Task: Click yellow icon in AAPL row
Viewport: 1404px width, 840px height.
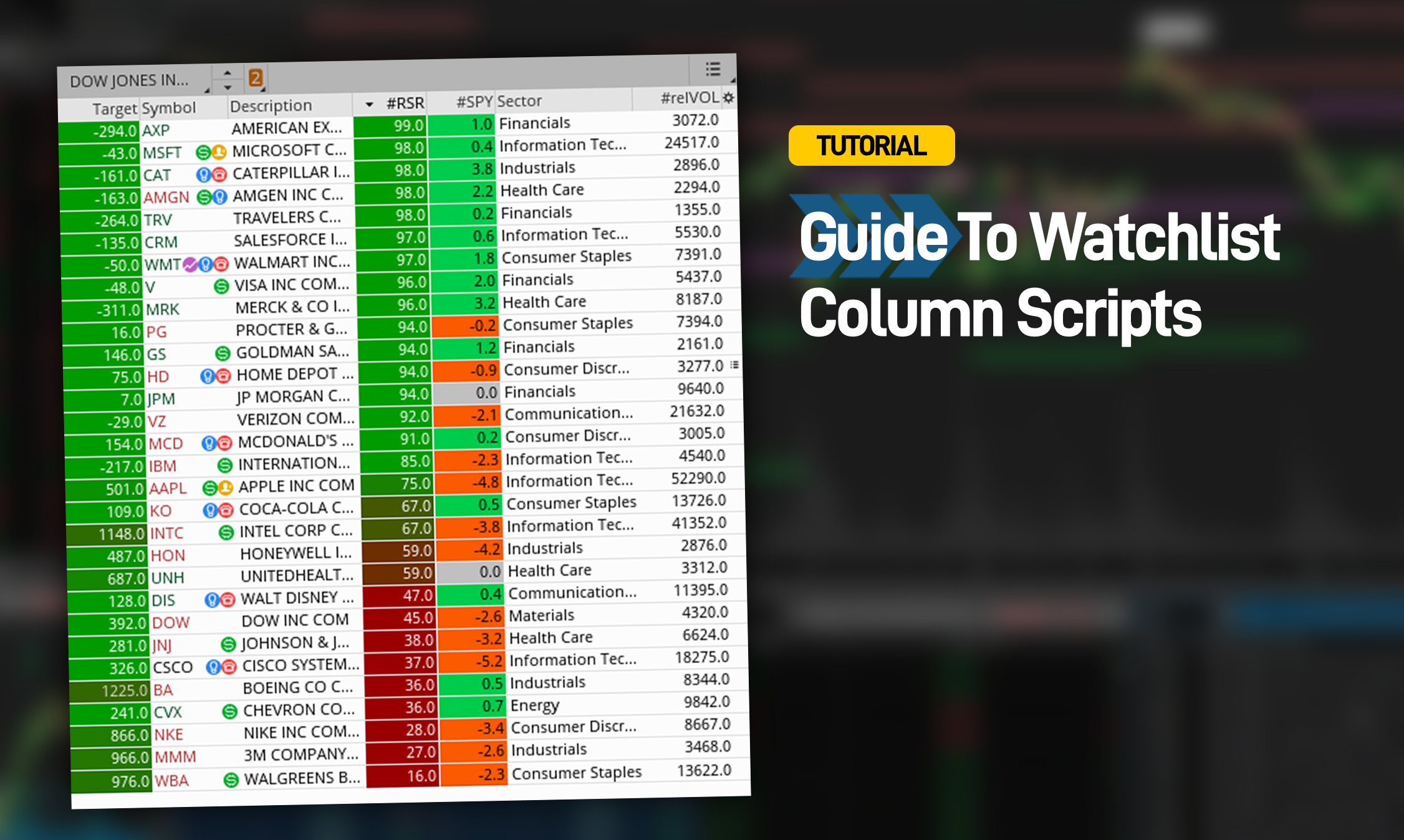Action: (x=226, y=487)
